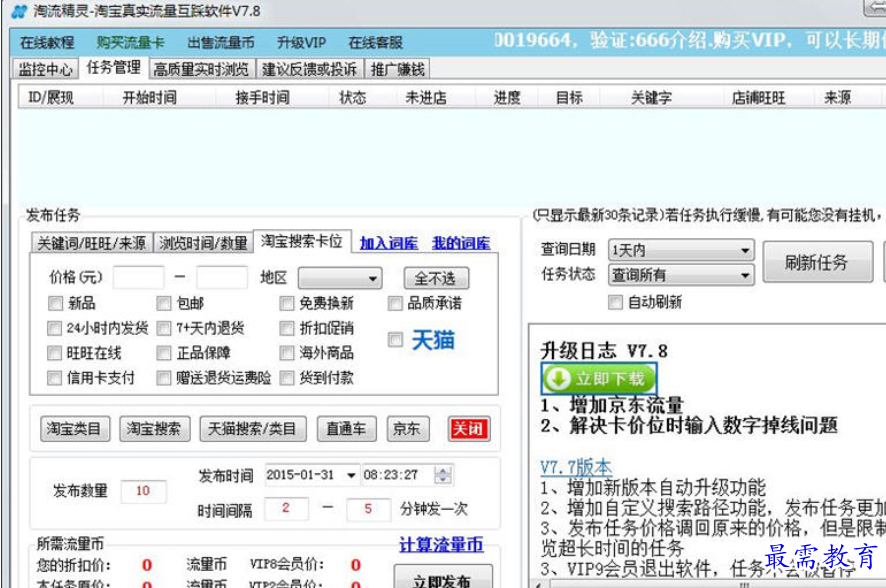Click the time spinner arrows
Image resolution: width=886 pixels, height=588 pixels.
point(443,475)
